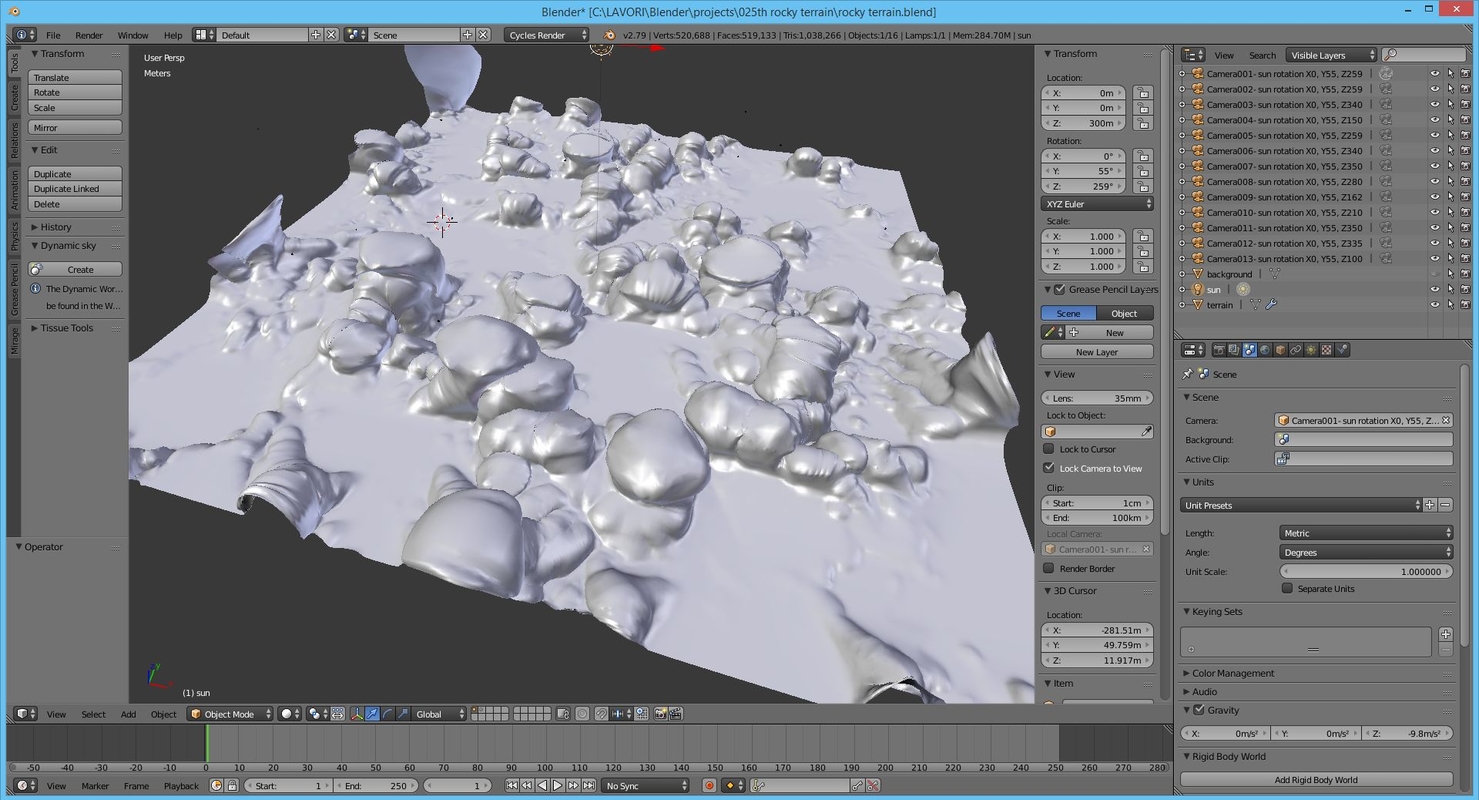
Task: Click the New Layer button
Action: tap(1096, 351)
